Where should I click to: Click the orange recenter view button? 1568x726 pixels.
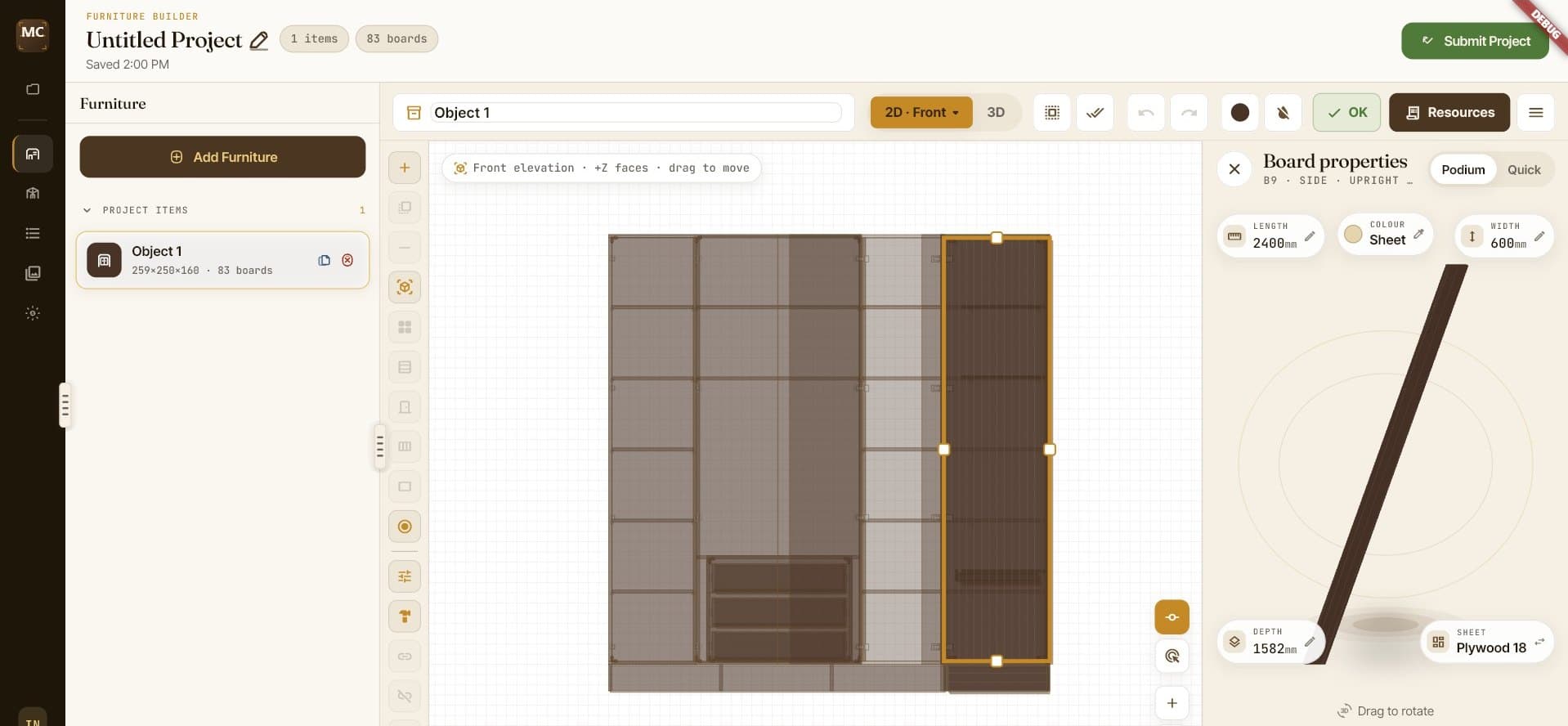point(1172,617)
